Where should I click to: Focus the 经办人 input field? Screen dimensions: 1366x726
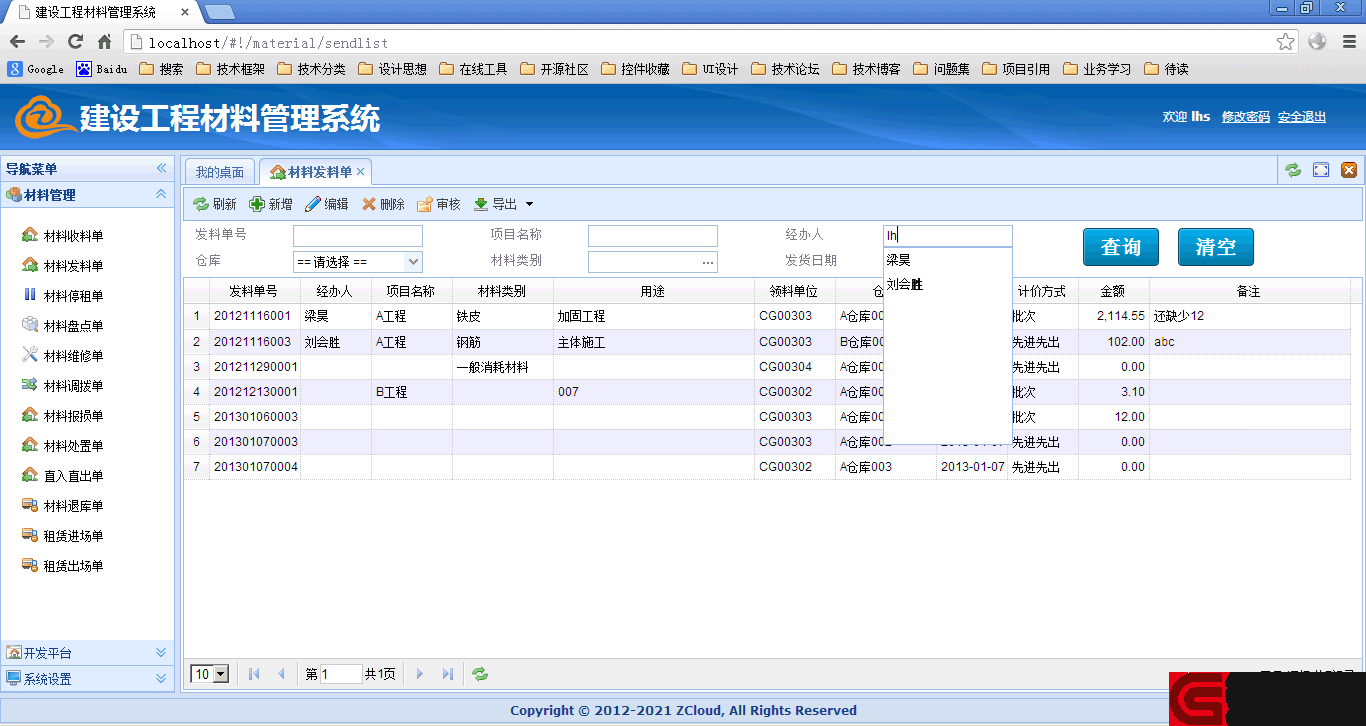click(948, 236)
